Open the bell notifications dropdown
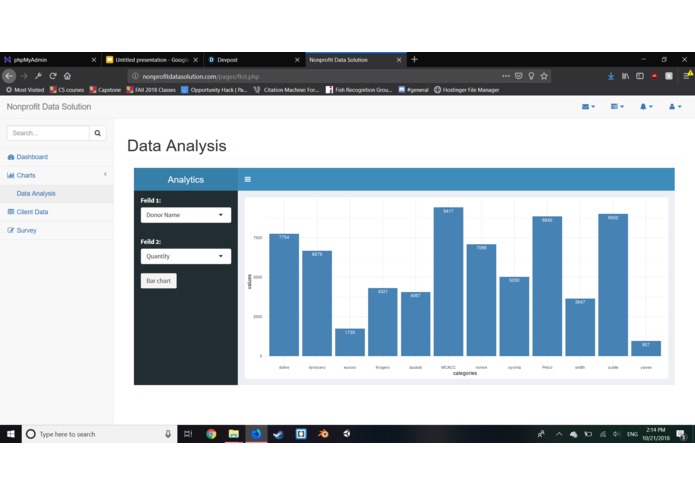695x494 pixels. (646, 106)
